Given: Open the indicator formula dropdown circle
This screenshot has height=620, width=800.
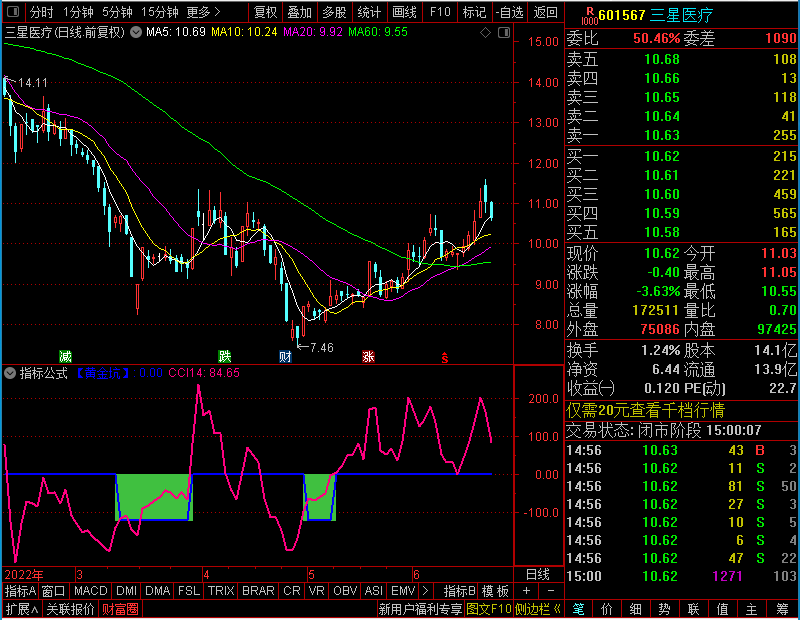Looking at the screenshot, I should coord(10,373).
